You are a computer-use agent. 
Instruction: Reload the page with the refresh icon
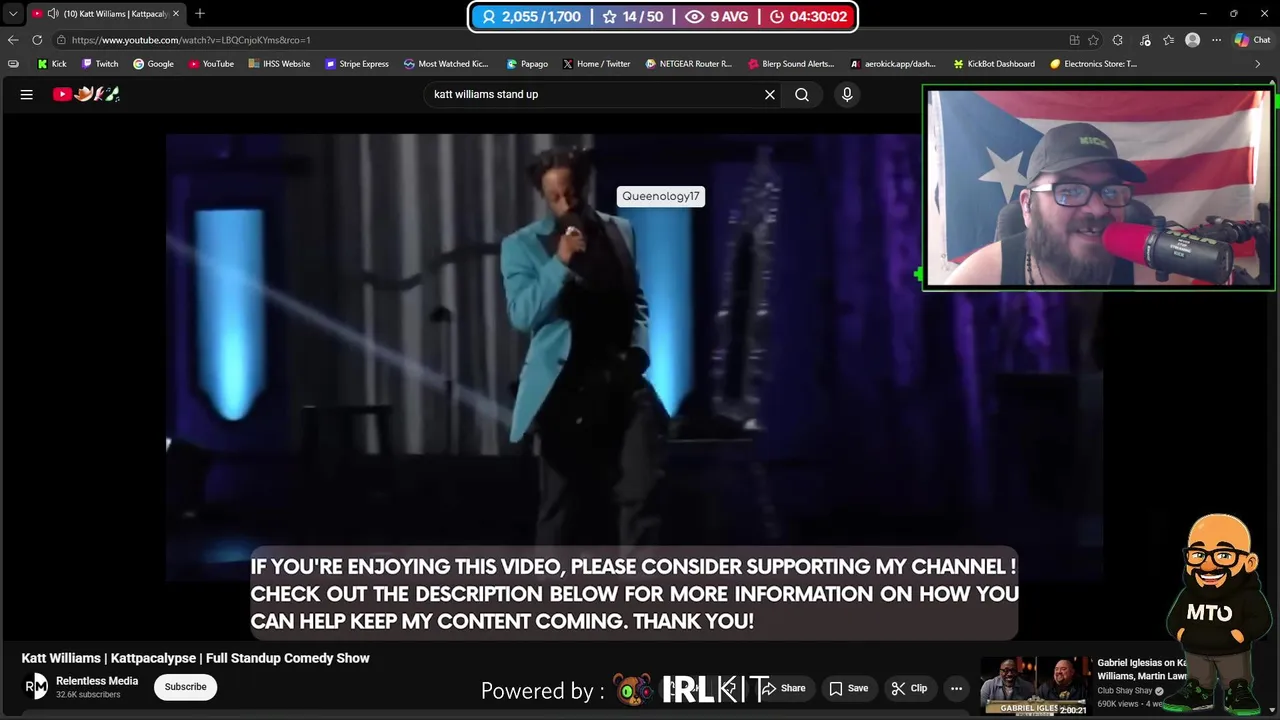click(37, 40)
